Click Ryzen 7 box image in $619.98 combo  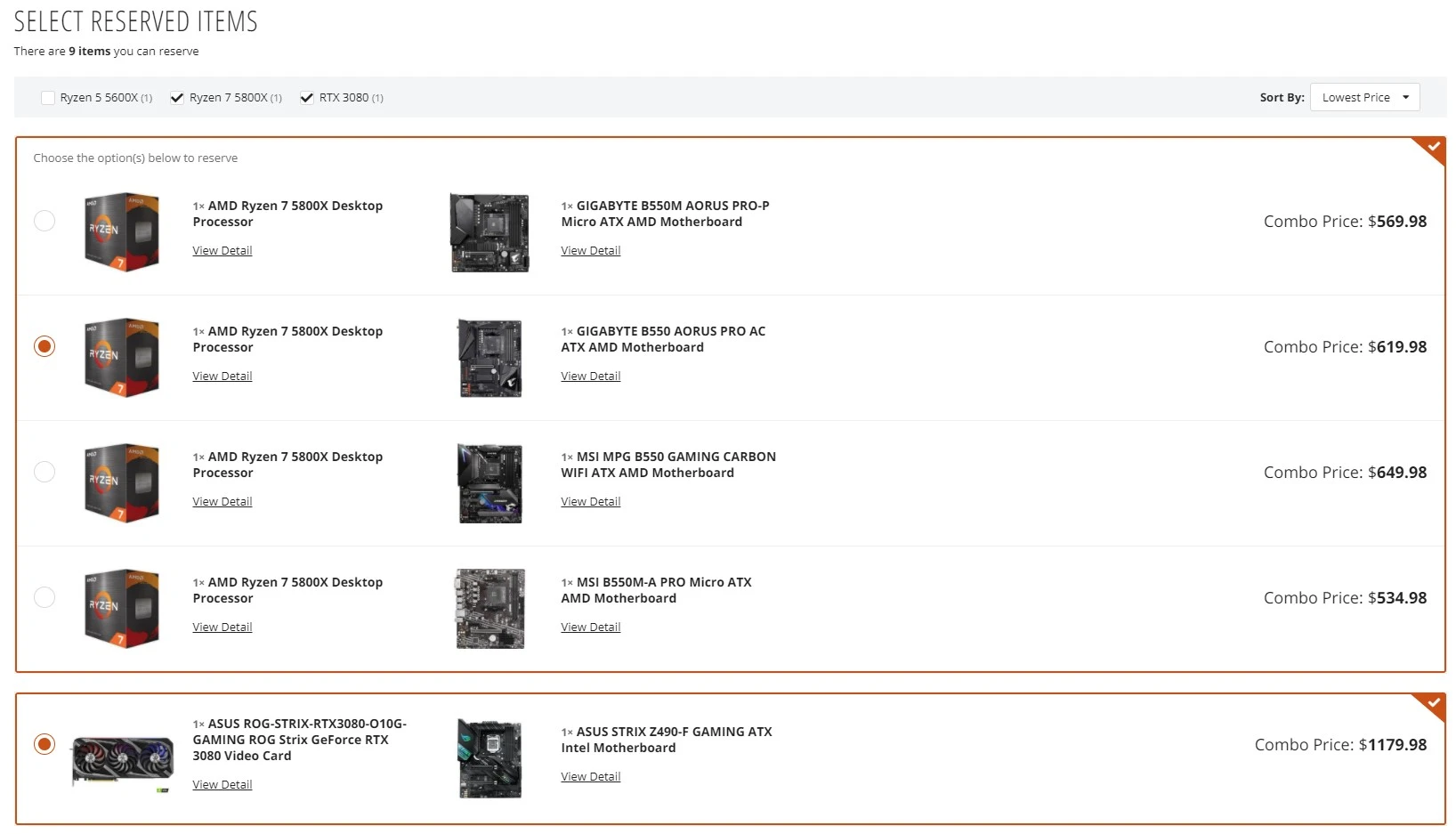122,357
